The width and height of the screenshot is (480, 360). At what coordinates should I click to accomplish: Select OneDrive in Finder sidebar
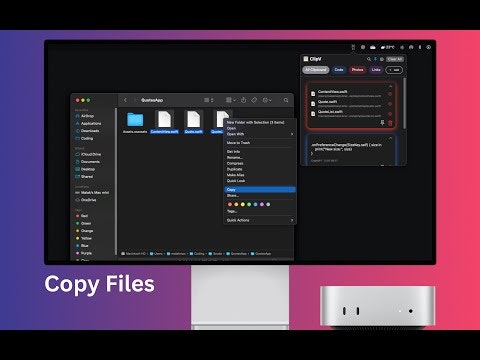click(x=86, y=200)
